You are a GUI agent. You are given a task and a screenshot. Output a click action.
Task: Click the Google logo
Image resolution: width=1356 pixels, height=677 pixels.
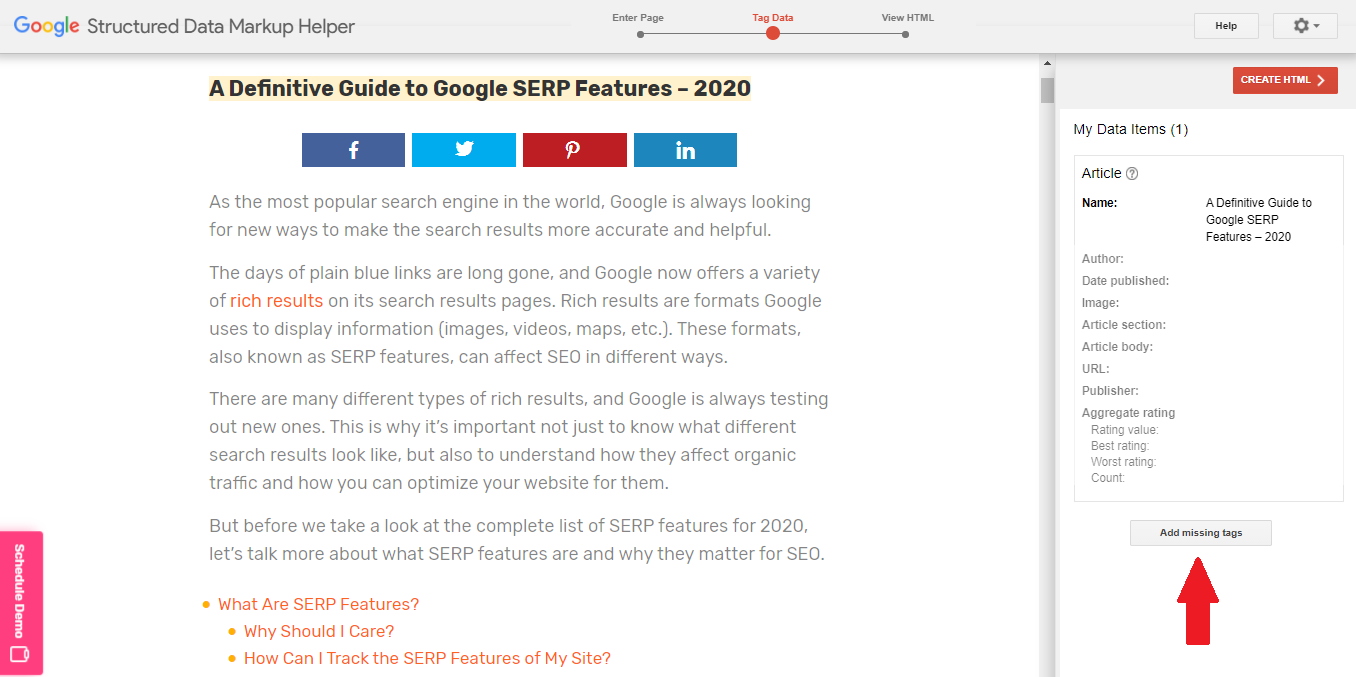(46, 26)
